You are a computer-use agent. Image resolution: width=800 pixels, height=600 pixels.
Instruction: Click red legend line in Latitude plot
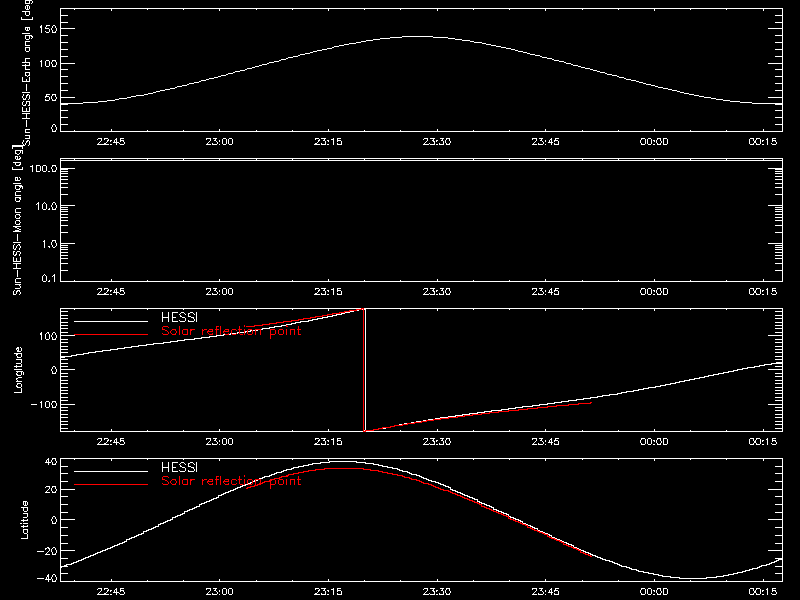(111, 485)
